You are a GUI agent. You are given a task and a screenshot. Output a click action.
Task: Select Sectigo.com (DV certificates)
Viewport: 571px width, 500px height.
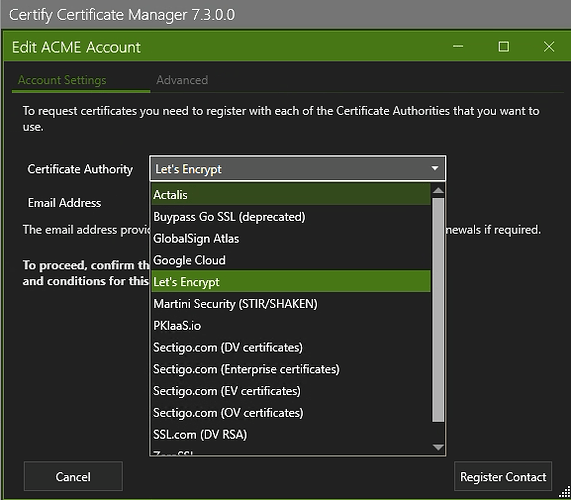click(x=291, y=347)
